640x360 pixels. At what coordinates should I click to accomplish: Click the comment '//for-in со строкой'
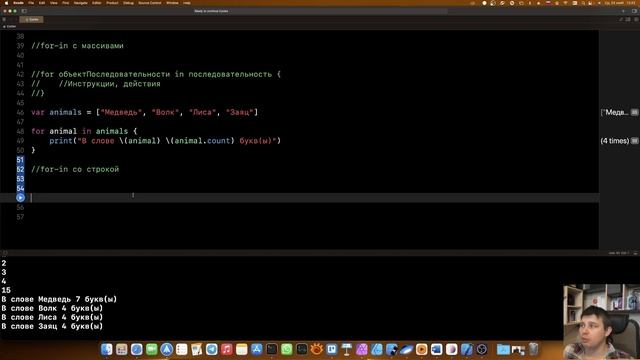(x=75, y=169)
